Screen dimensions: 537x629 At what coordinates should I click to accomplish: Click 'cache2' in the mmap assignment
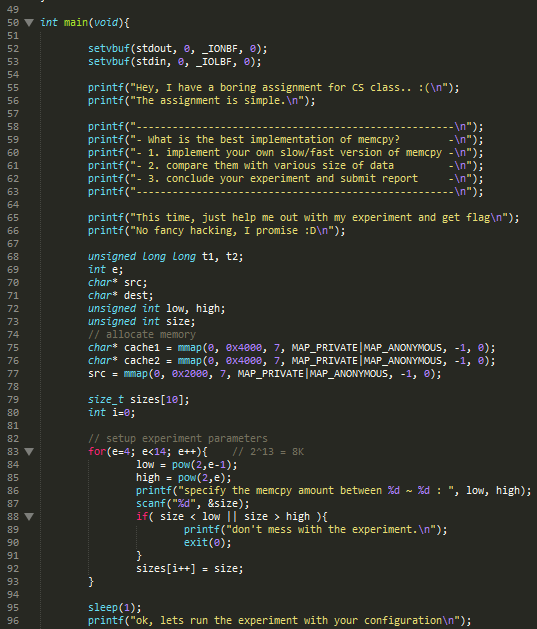pyautogui.click(x=142, y=361)
